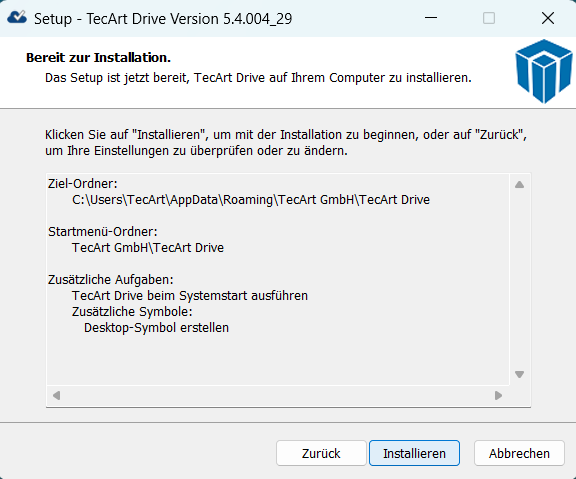The image size is (576, 479).
Task: Click the 'Zusätzliche Aufgaben:' heading
Action: click(111, 280)
